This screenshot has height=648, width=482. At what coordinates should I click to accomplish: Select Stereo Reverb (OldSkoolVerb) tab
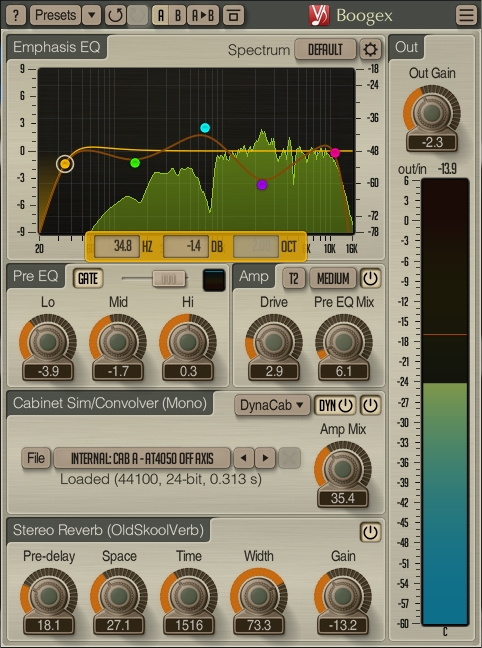click(x=108, y=530)
